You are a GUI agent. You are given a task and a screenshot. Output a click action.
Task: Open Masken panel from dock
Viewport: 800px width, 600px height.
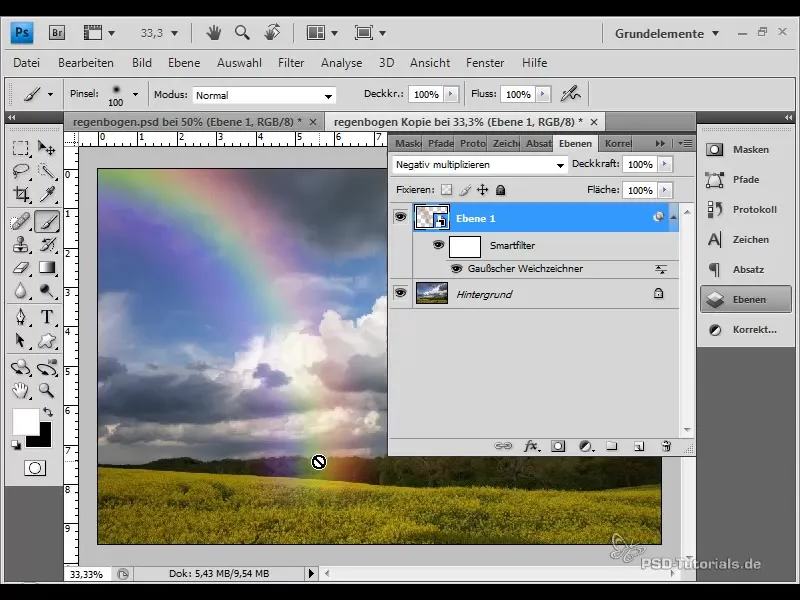pyautogui.click(x=745, y=149)
